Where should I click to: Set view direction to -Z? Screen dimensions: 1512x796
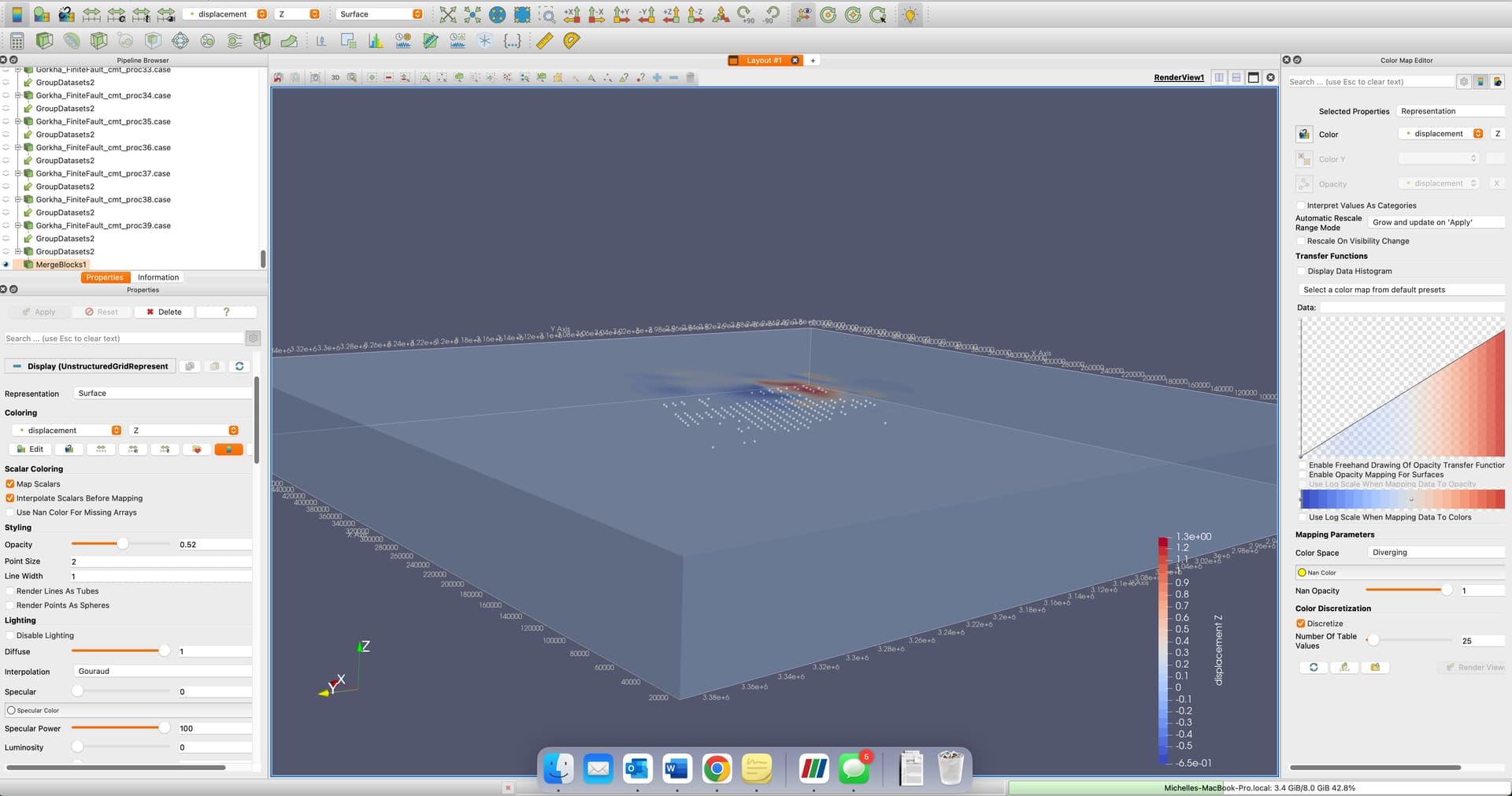point(696,14)
